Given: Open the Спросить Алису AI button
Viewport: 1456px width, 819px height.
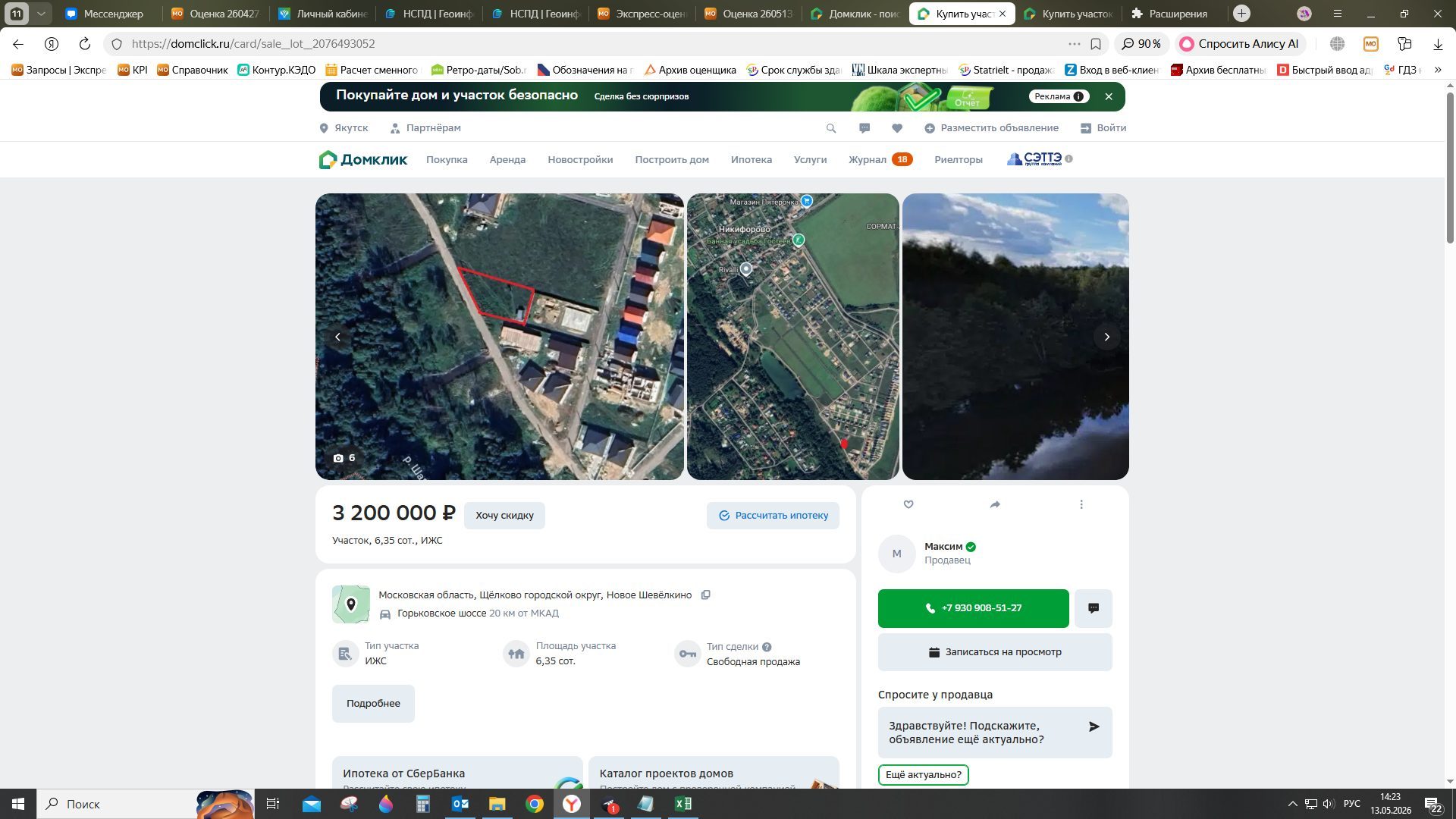Looking at the screenshot, I should point(1239,44).
